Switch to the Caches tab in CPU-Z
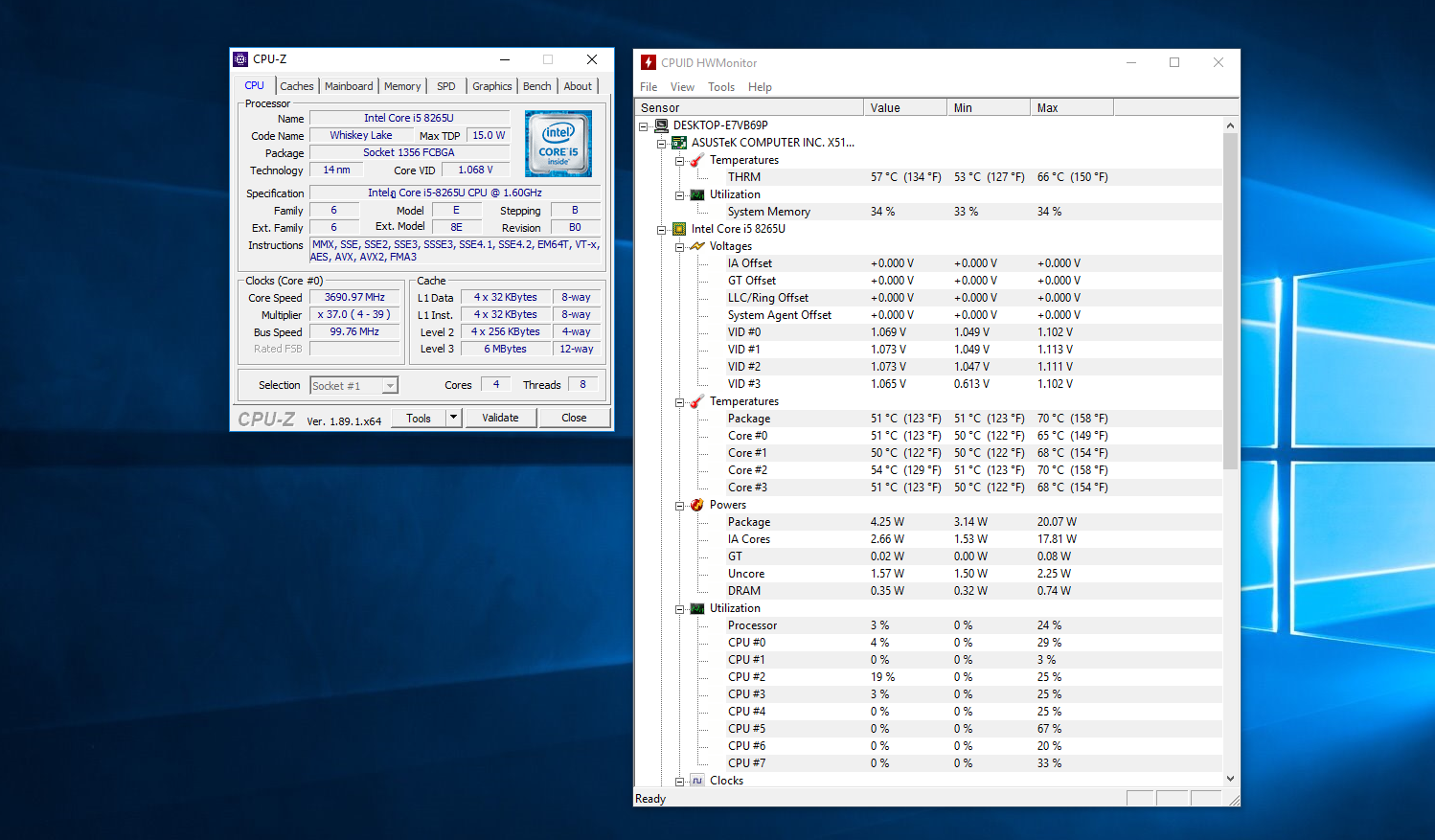 pyautogui.click(x=297, y=86)
